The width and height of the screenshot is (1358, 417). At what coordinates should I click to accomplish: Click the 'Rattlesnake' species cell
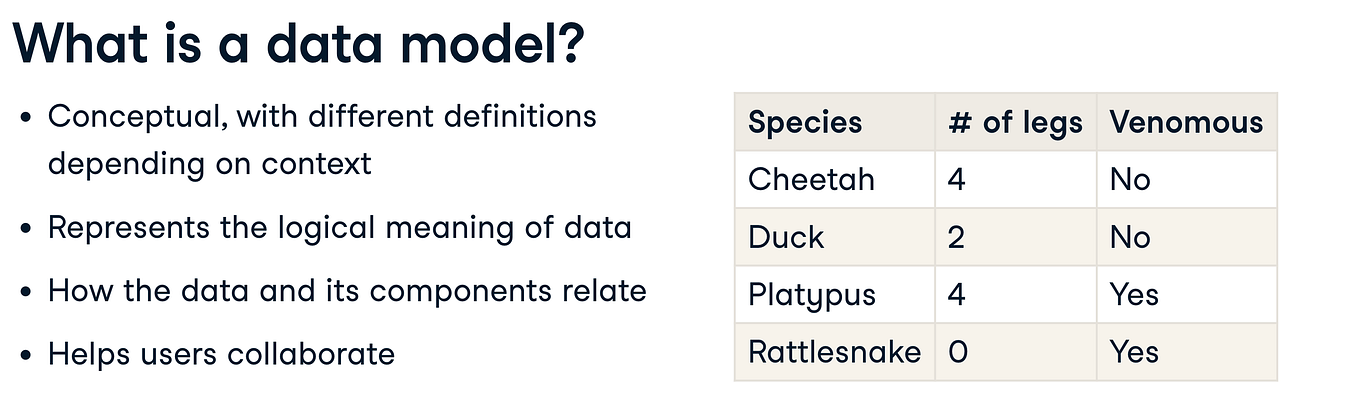pos(834,352)
